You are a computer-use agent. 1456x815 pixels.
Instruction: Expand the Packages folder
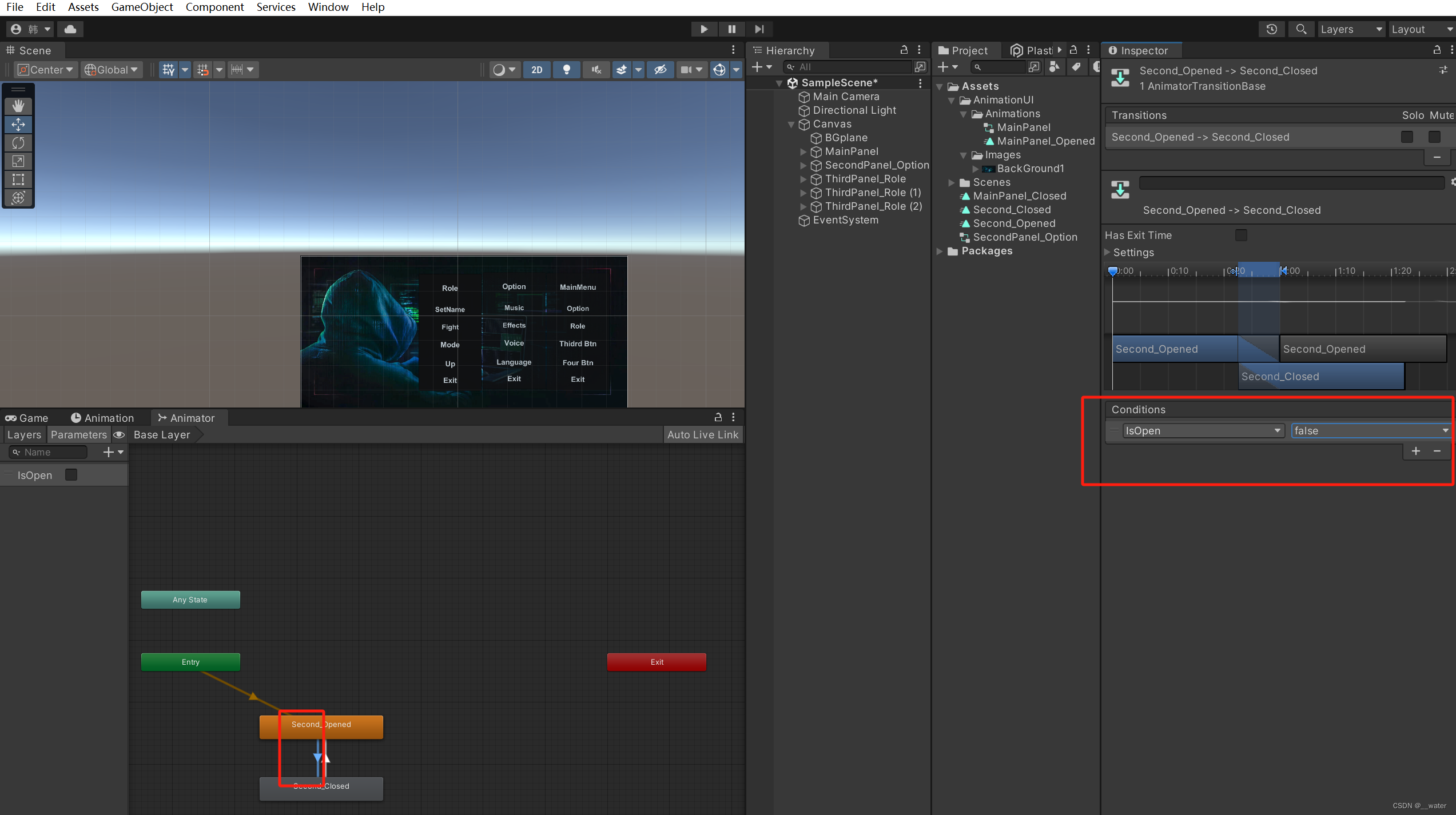click(940, 251)
